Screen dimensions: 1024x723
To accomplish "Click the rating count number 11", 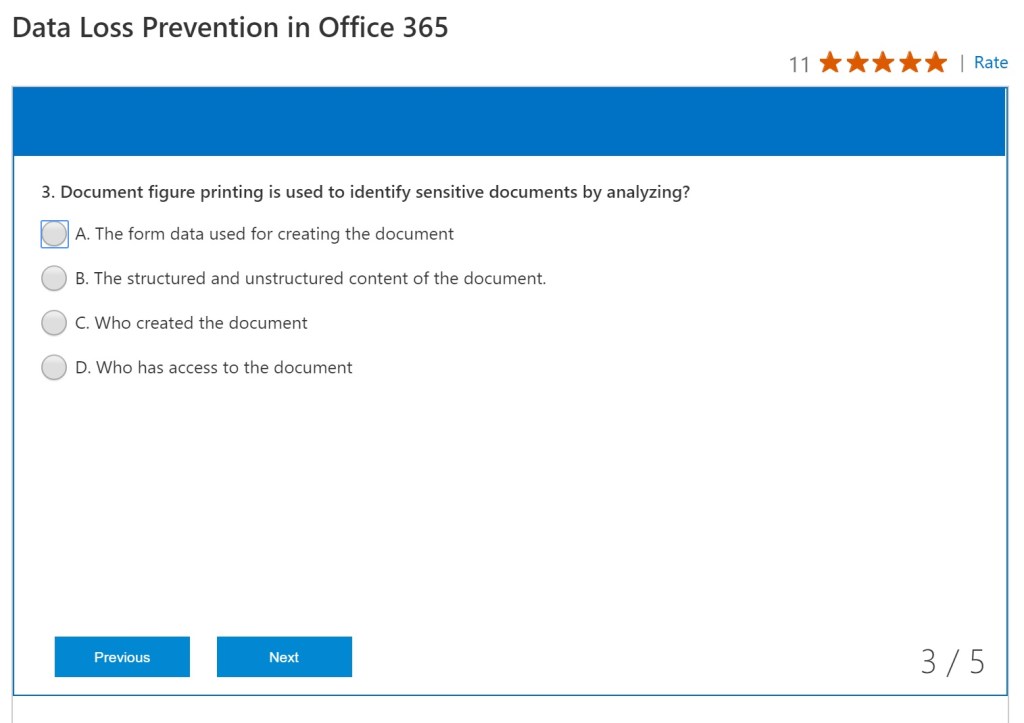I will pos(799,65).
